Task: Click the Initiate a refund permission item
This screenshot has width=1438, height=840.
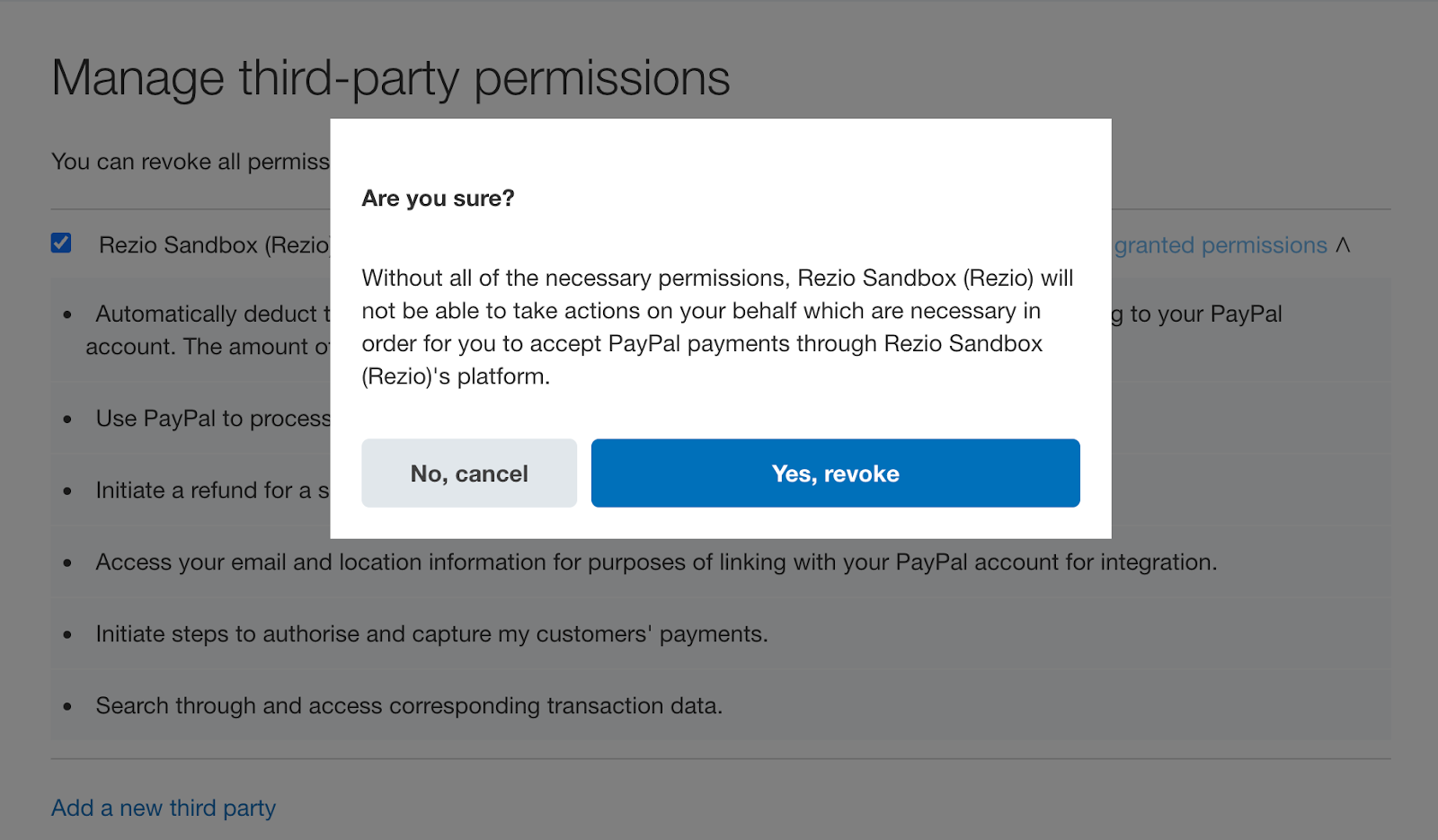Action: [x=212, y=491]
